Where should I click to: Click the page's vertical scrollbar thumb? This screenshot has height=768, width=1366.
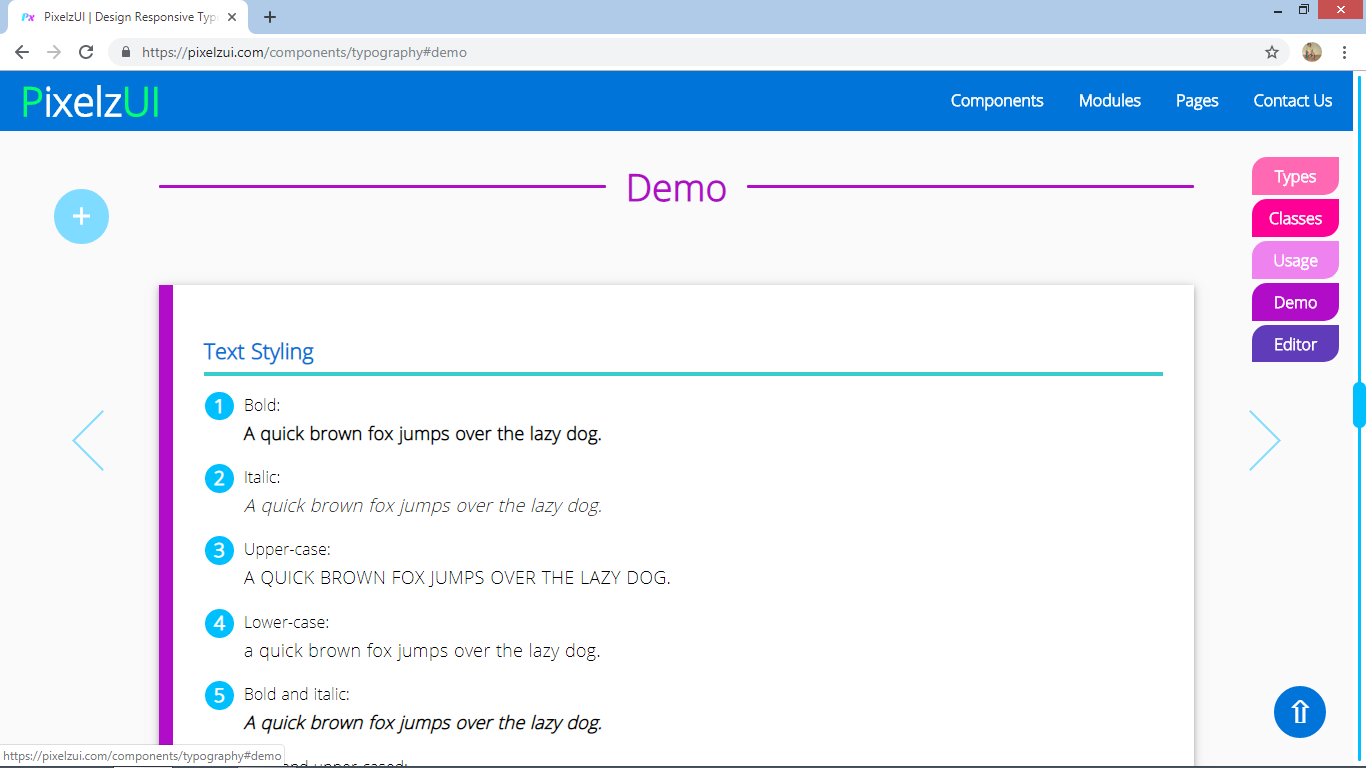click(x=1359, y=405)
